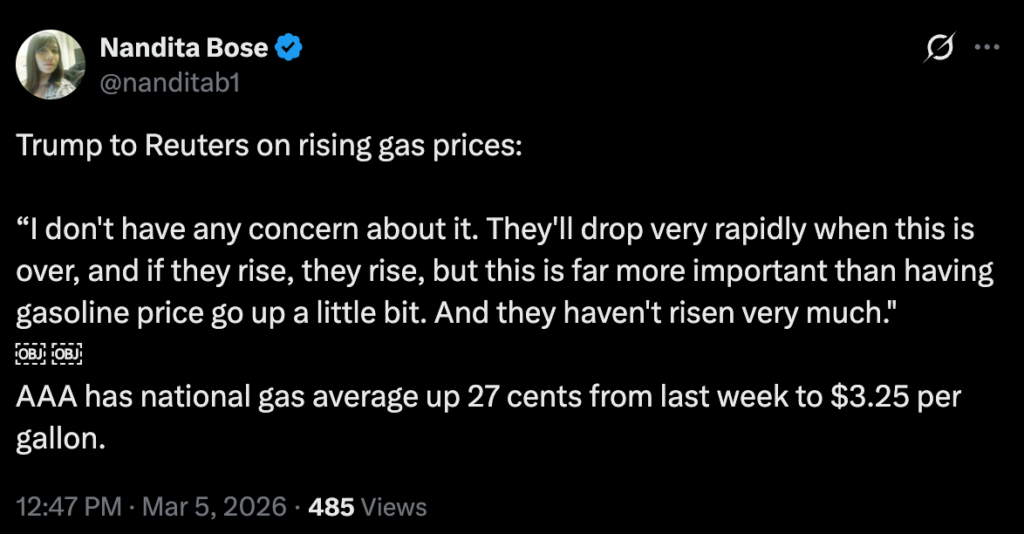This screenshot has width=1024, height=534.
Task: Click the 485 view count number
Action: (x=332, y=507)
